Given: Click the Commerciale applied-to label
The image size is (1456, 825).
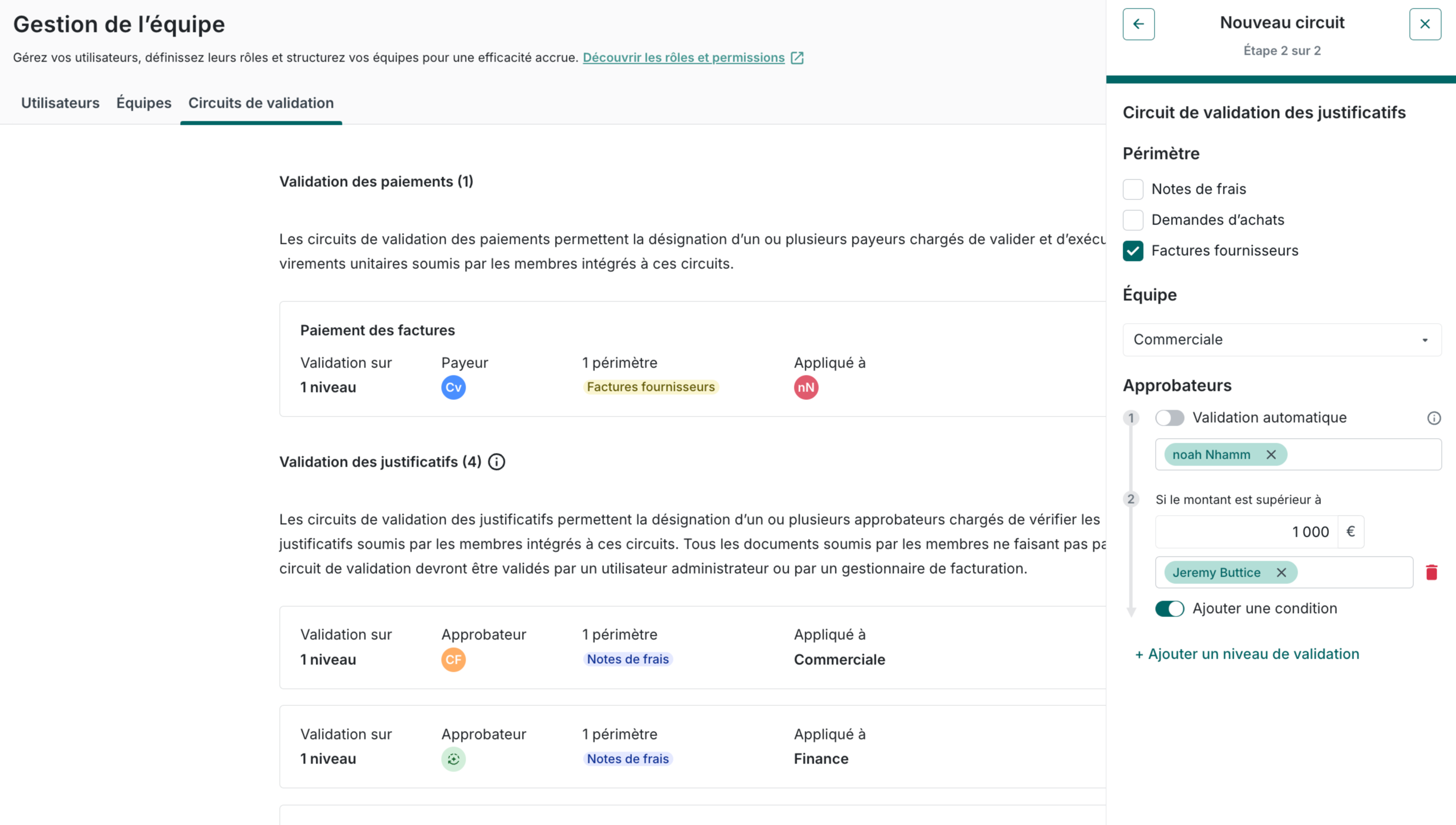Looking at the screenshot, I should (x=839, y=659).
